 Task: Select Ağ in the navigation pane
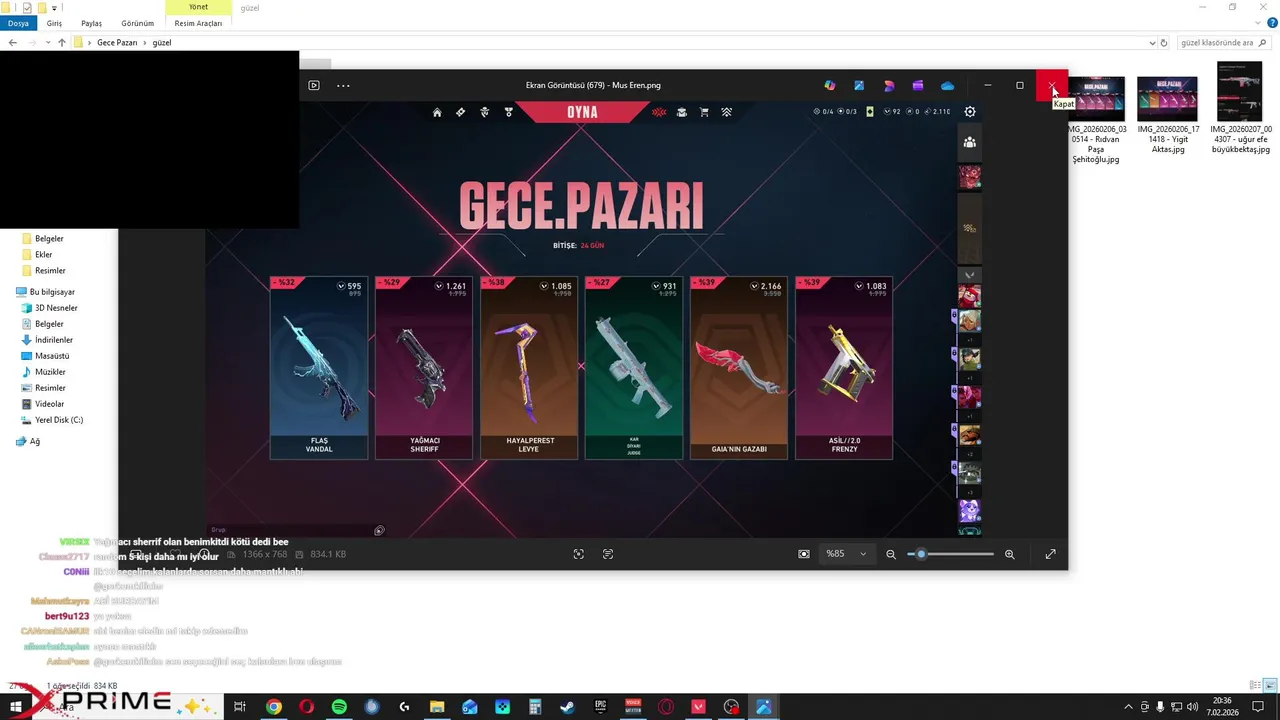click(34, 441)
